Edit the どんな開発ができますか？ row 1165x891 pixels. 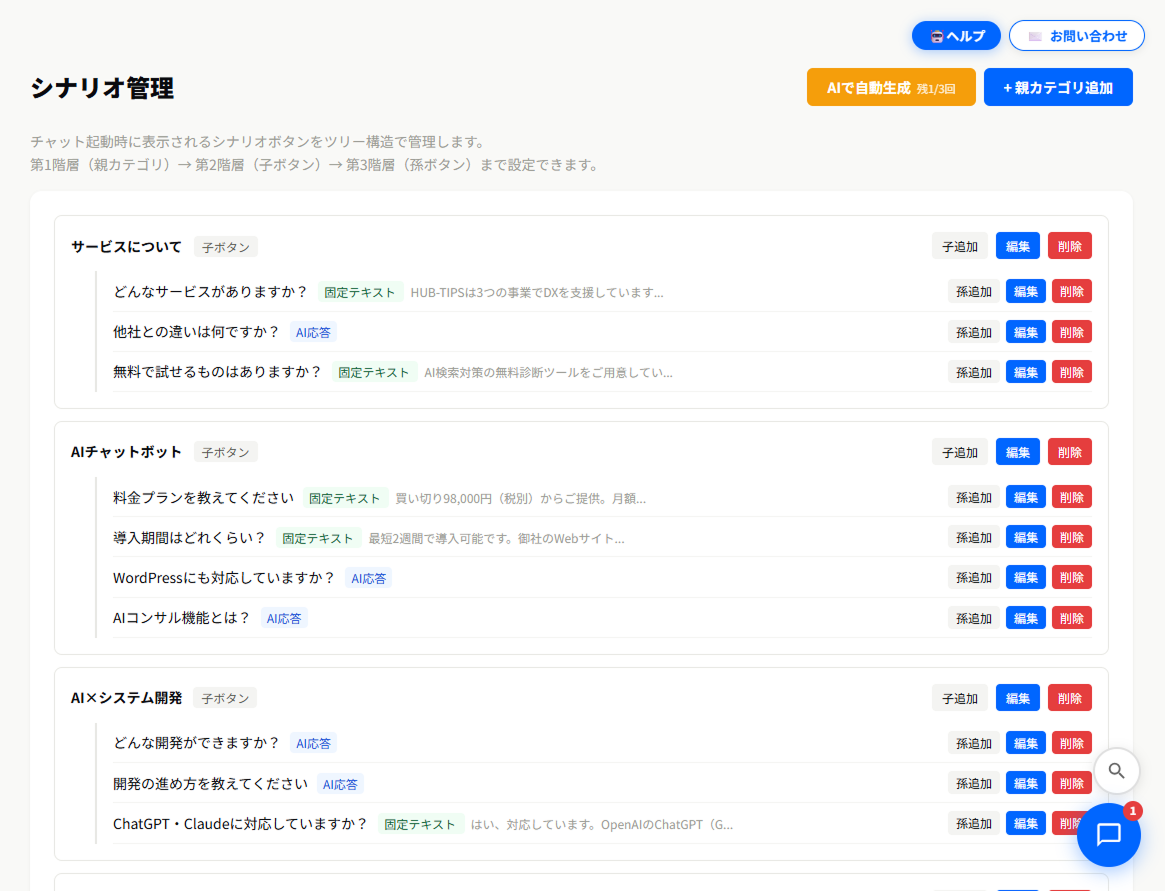click(1025, 743)
